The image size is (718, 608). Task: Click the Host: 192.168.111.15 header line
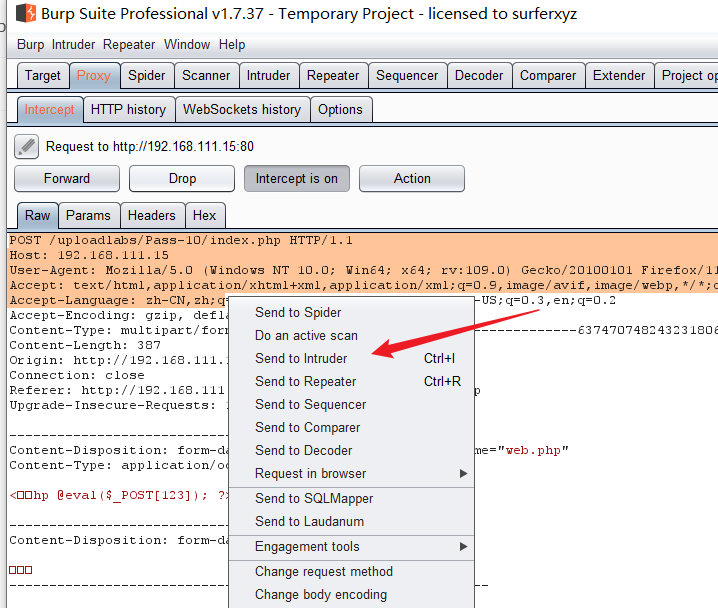(89, 255)
